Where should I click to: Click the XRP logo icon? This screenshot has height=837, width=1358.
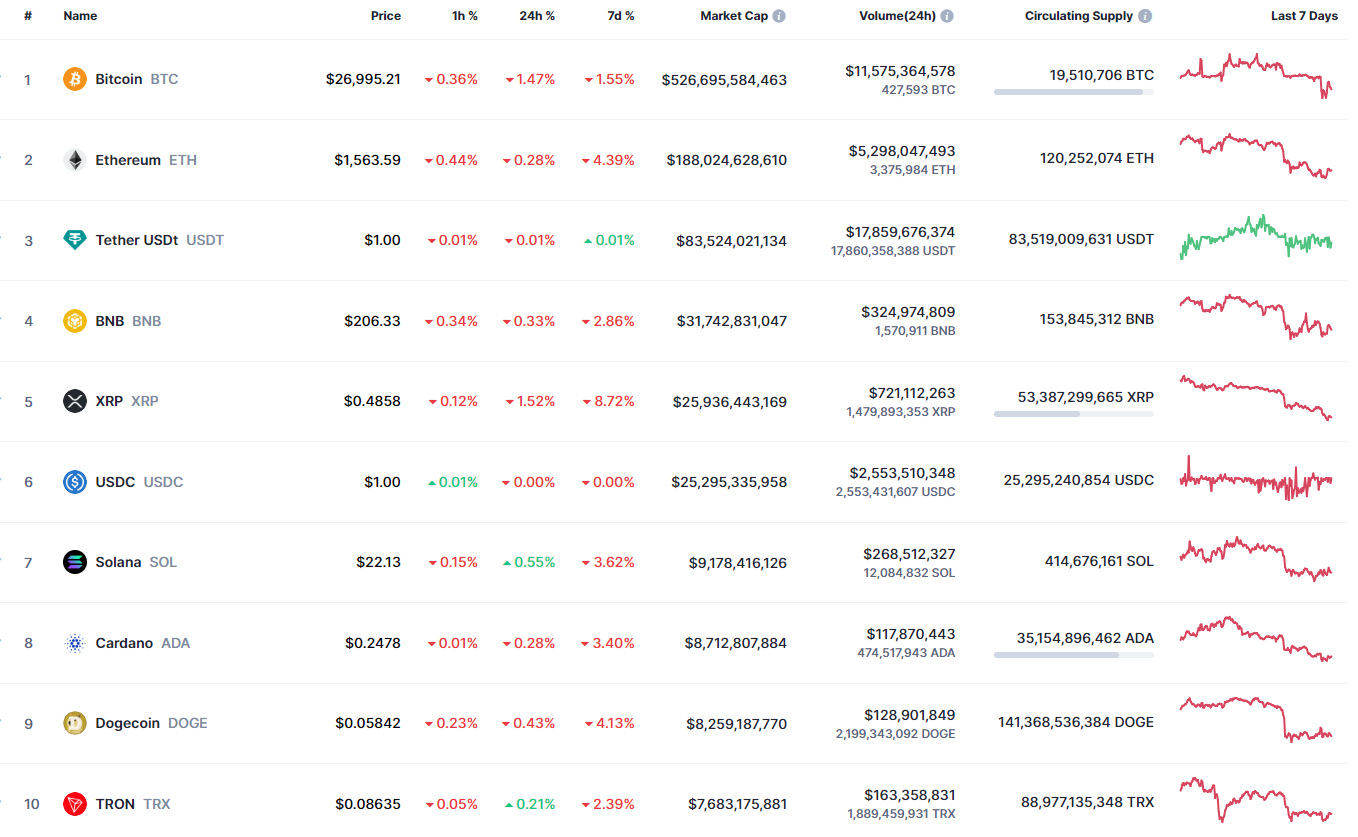[x=75, y=401]
